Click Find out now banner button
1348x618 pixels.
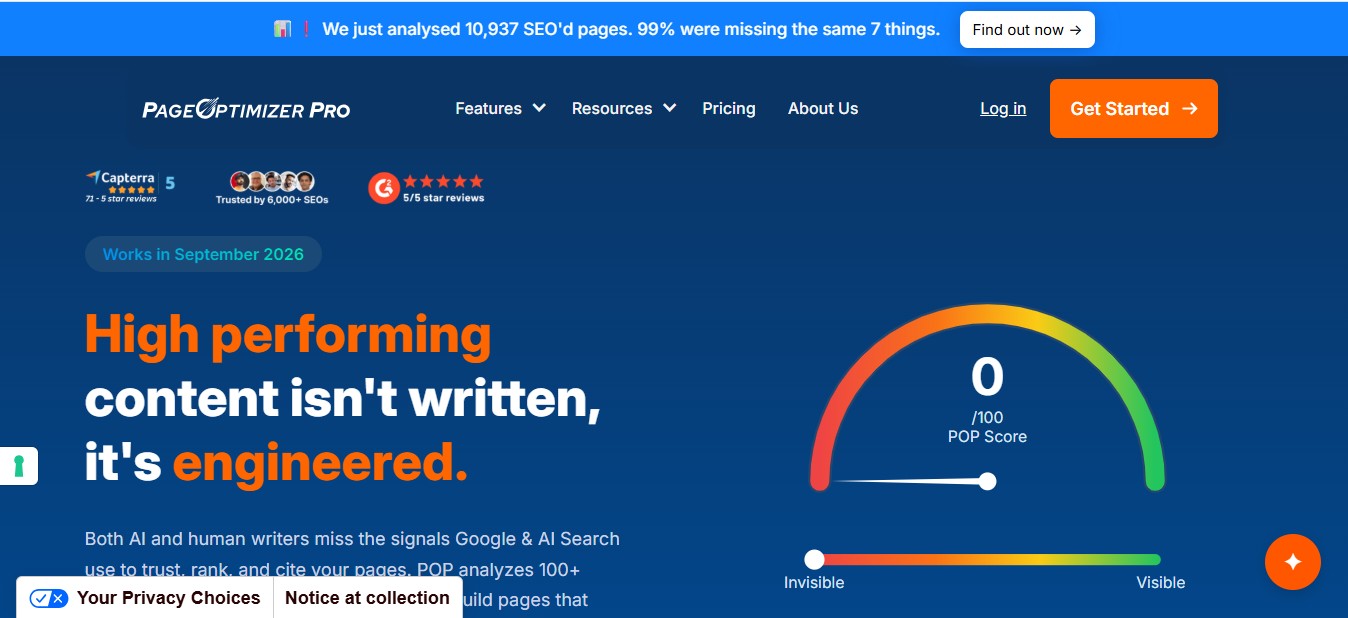click(1027, 30)
